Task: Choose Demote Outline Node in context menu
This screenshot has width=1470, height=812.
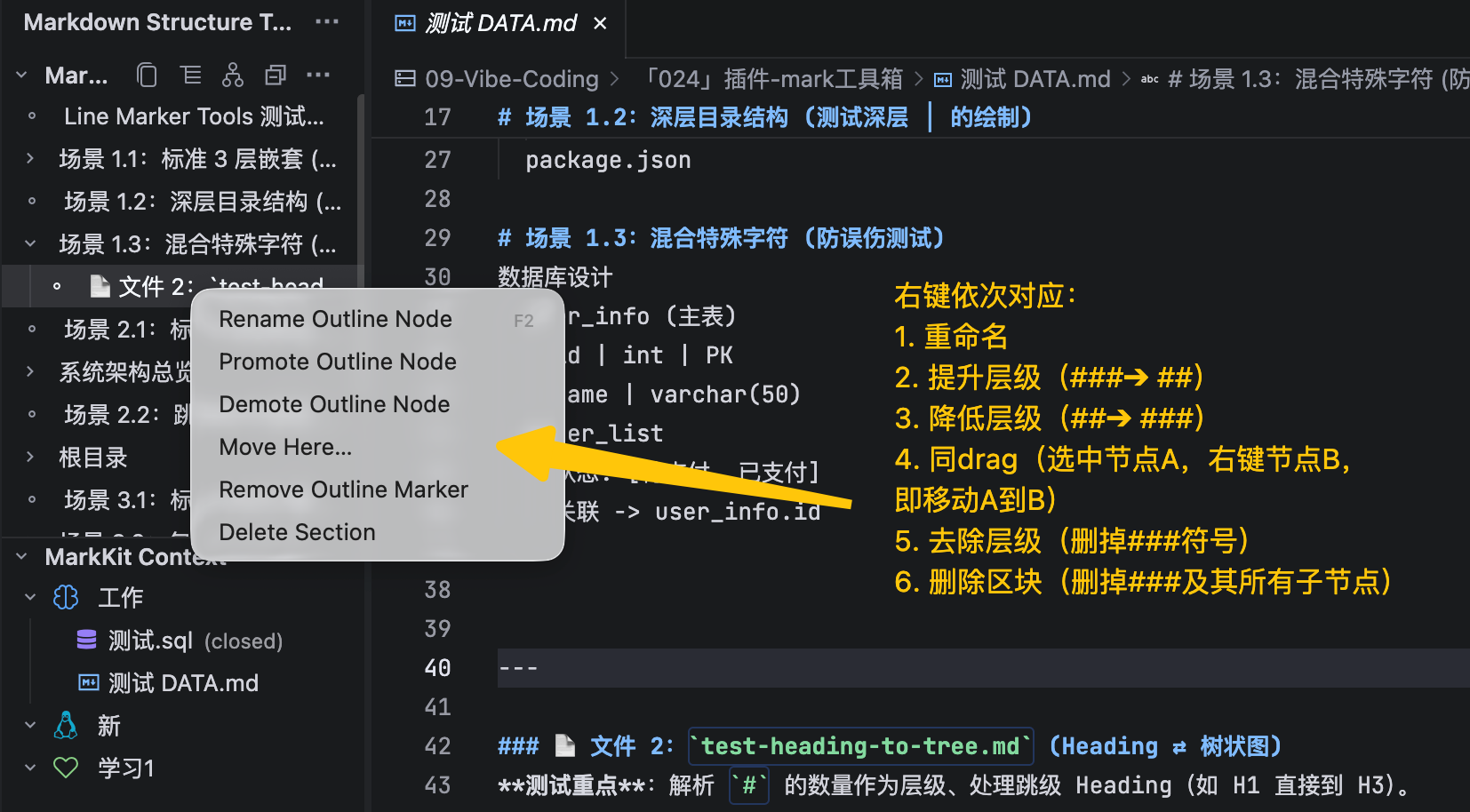Action: coord(378,404)
